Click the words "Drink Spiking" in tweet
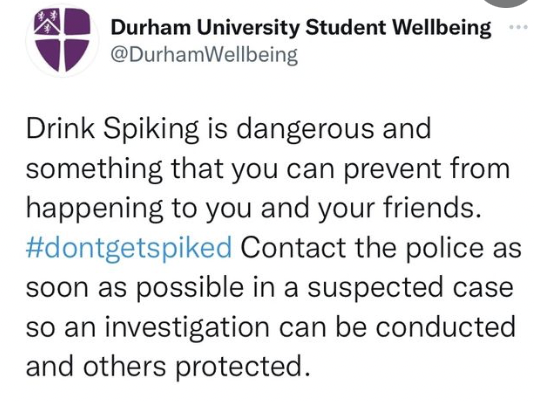This screenshot has width=534, height=402. click(x=112, y=129)
